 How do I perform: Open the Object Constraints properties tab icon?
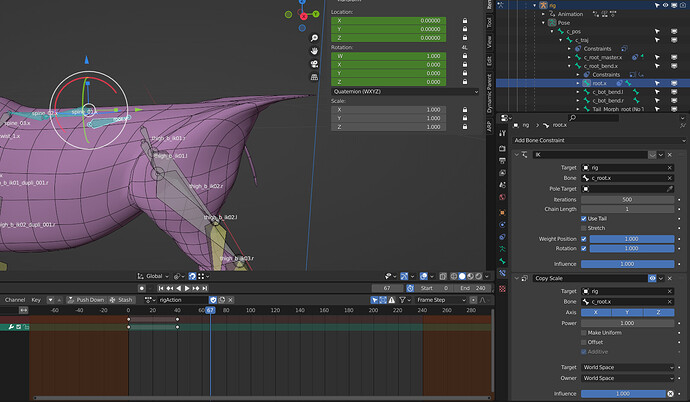coord(502,237)
